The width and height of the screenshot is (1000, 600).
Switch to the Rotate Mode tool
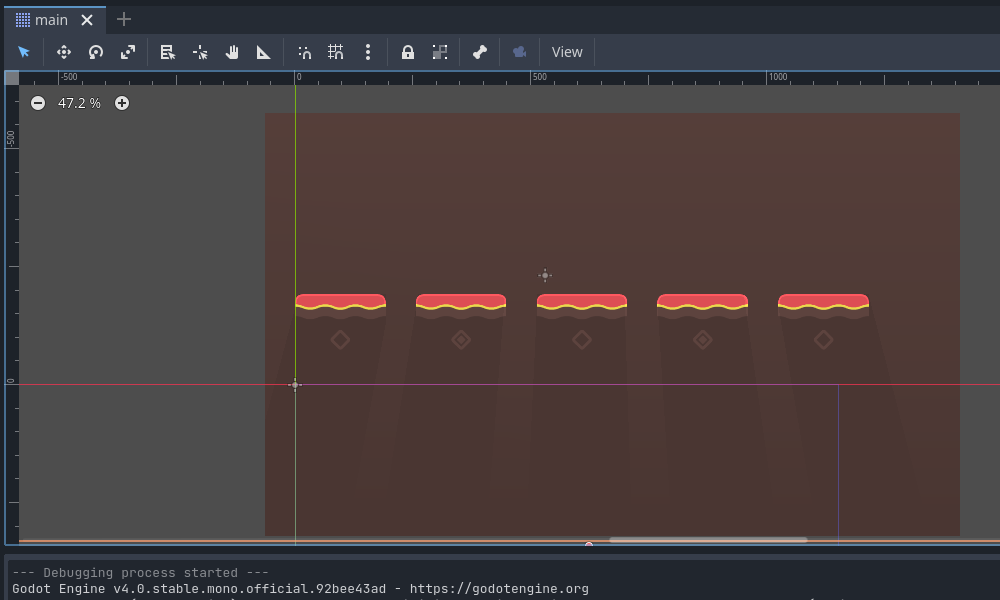tap(96, 52)
